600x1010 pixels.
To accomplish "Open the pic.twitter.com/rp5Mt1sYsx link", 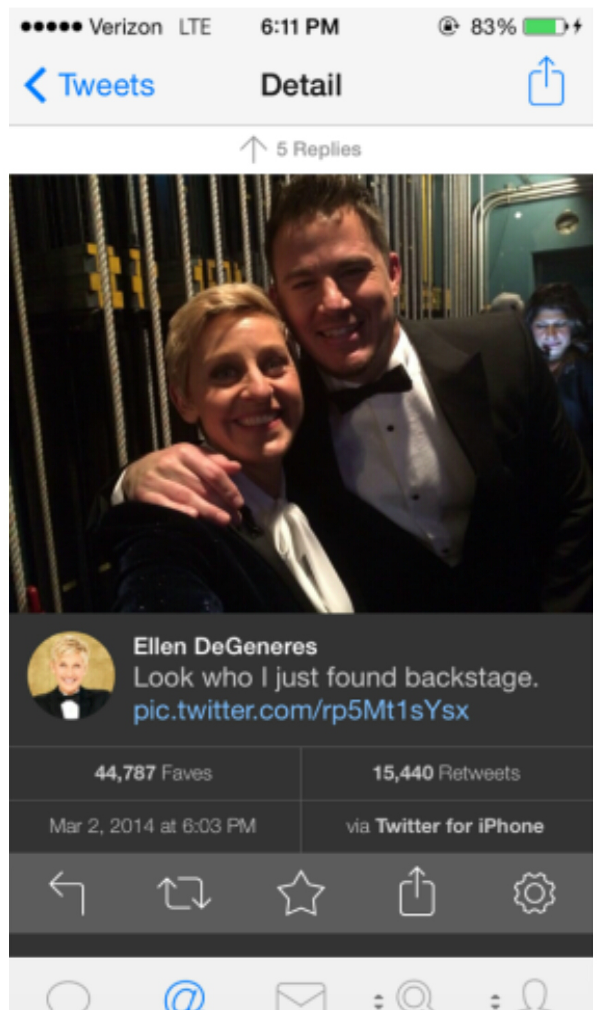I will pos(301,710).
